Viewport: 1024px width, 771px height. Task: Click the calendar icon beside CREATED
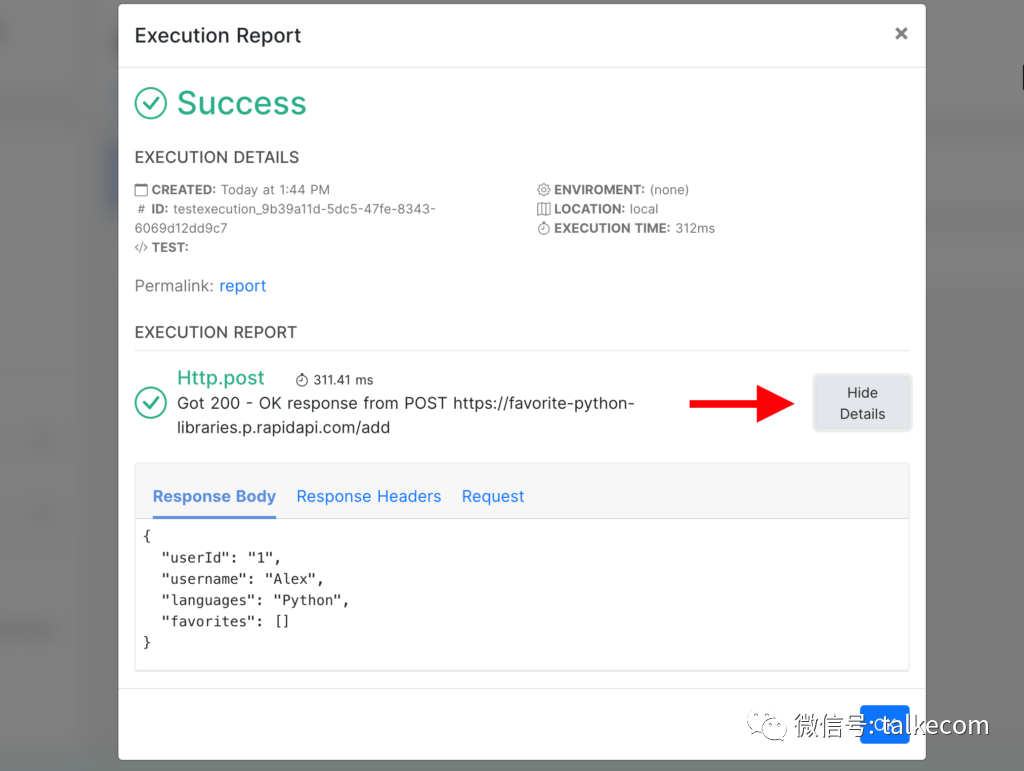[x=142, y=190]
